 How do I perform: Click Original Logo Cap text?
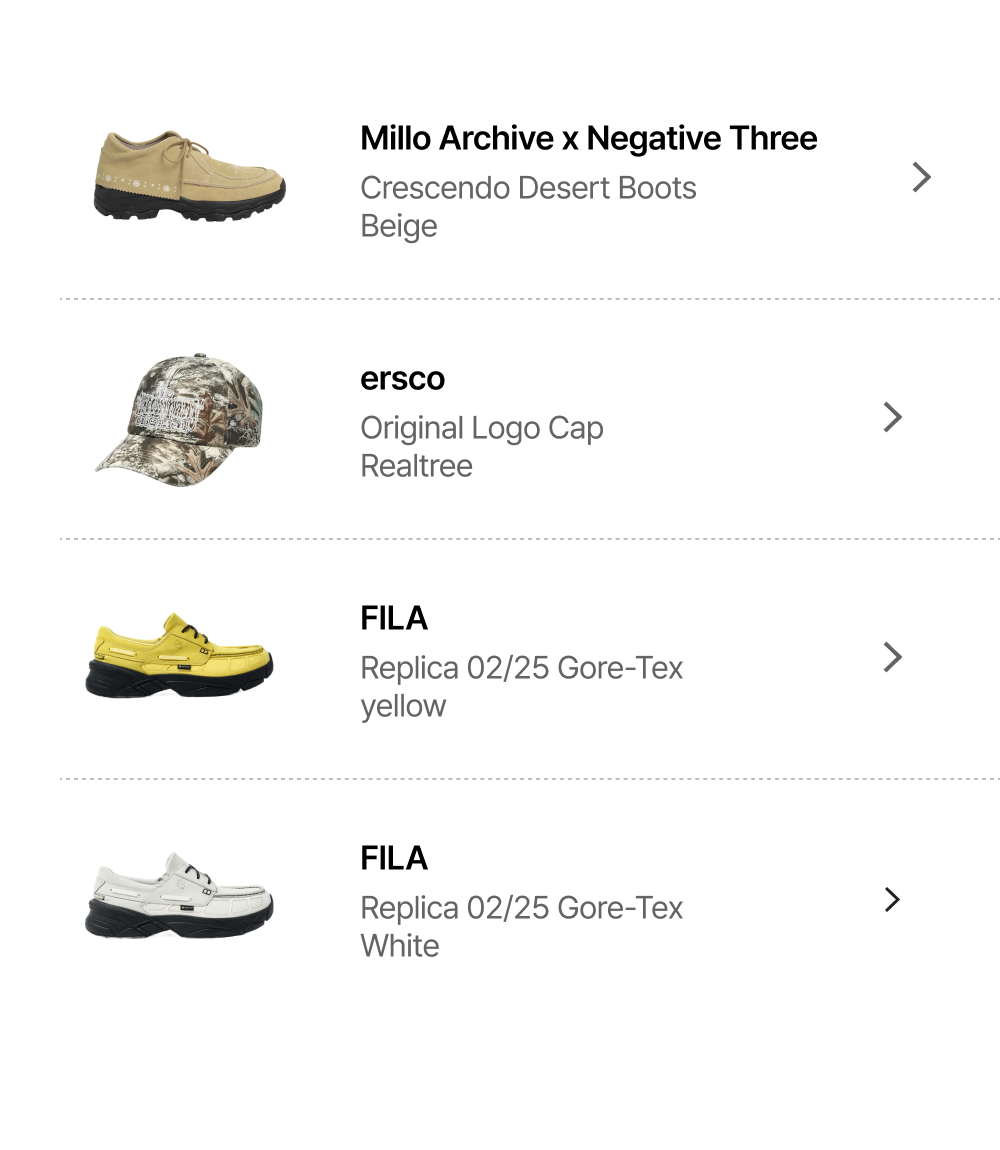(x=481, y=428)
